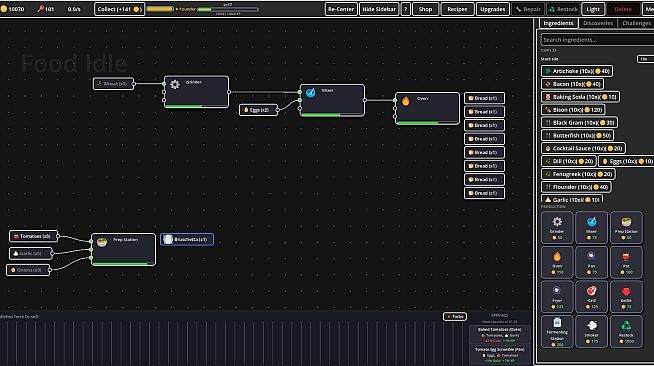Open the Challenges tab

[636, 23]
